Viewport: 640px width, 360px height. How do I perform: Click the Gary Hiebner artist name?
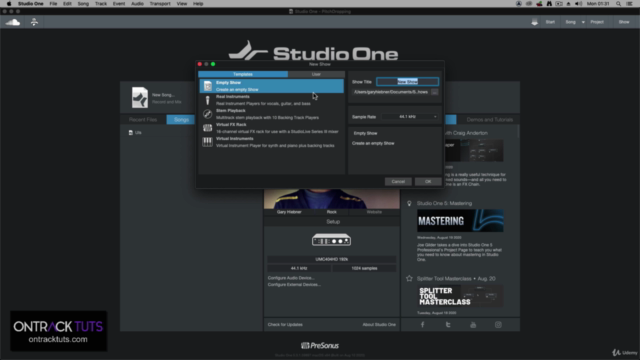(289, 212)
